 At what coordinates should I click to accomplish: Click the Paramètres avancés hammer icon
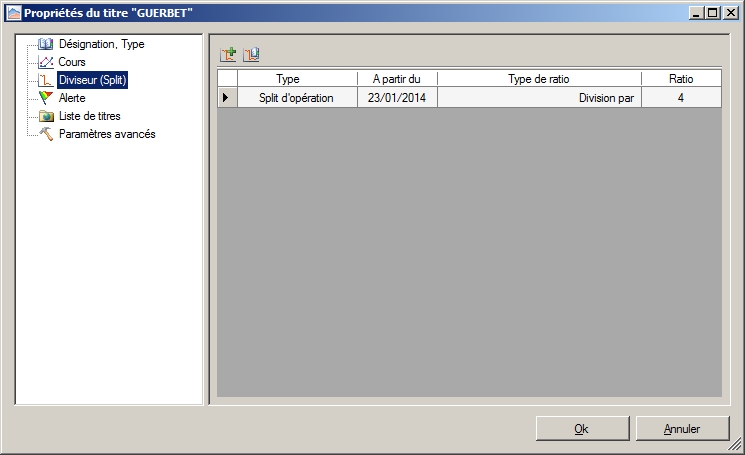pyautogui.click(x=46, y=134)
